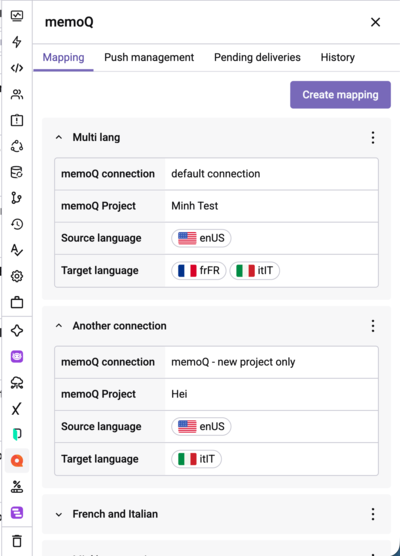Open the history clock sidebar icon
Image resolution: width=400 pixels, height=556 pixels.
(17, 224)
